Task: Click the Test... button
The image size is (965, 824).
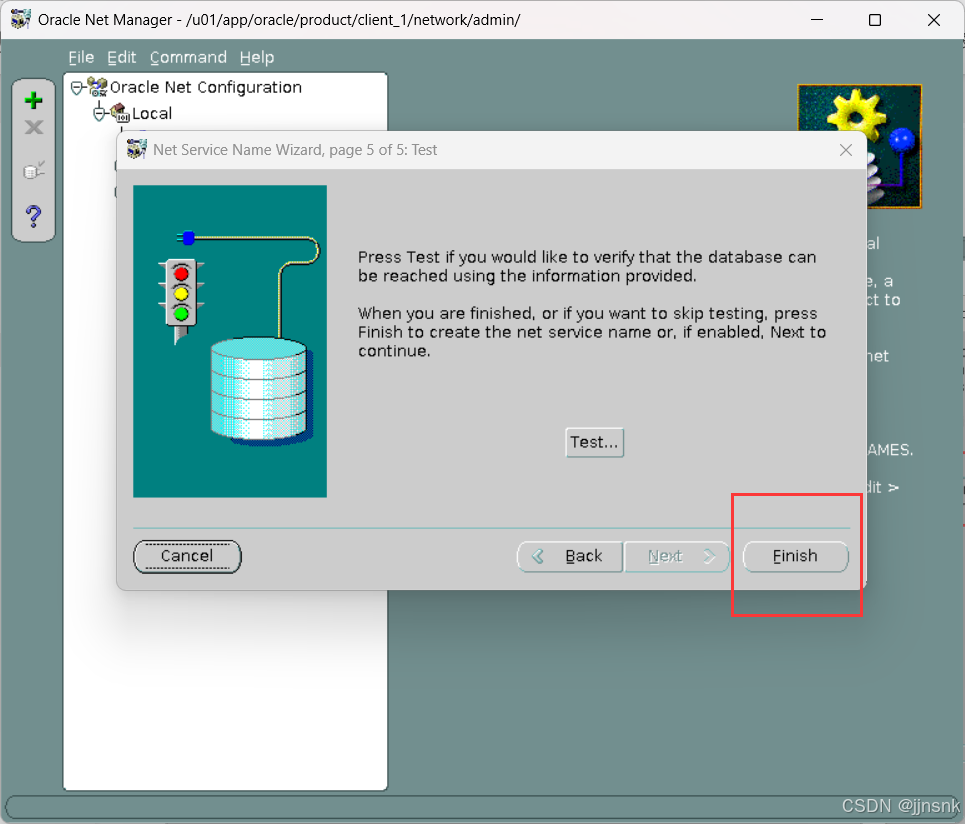Action: click(x=595, y=442)
